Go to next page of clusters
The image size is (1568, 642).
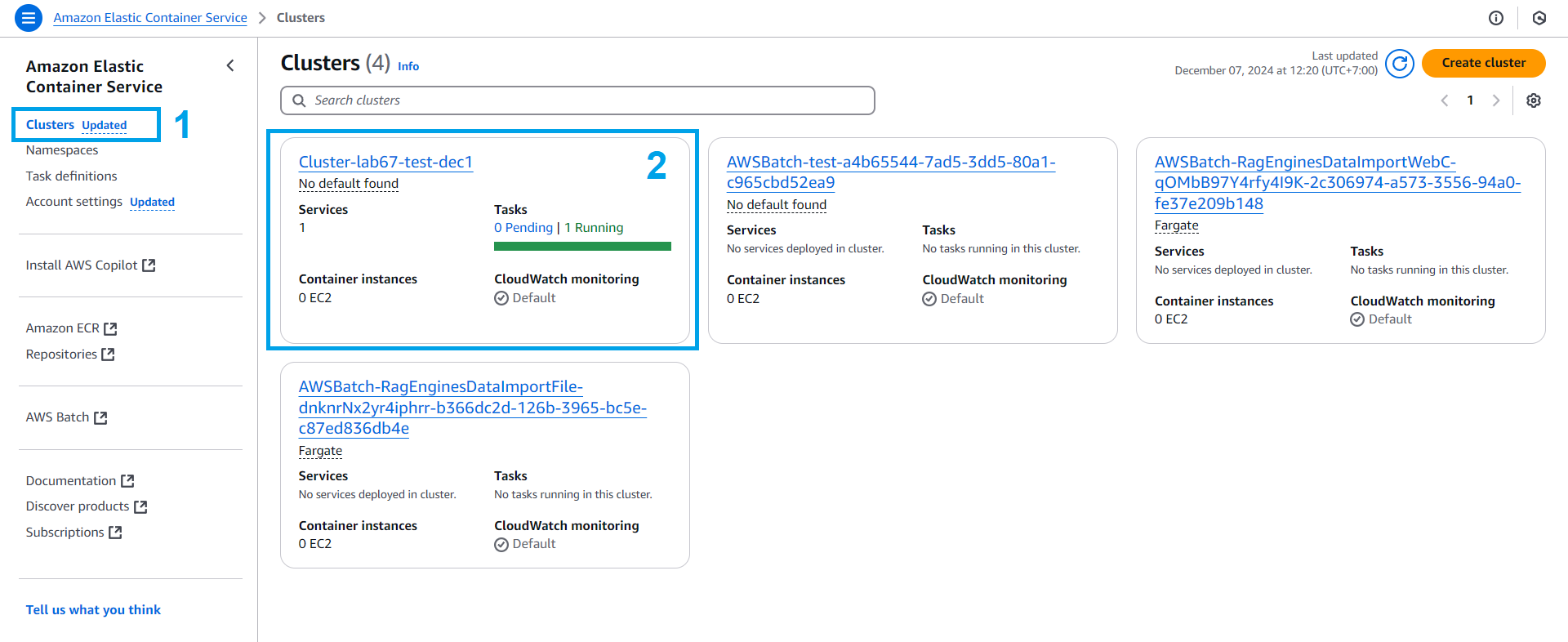1496,100
